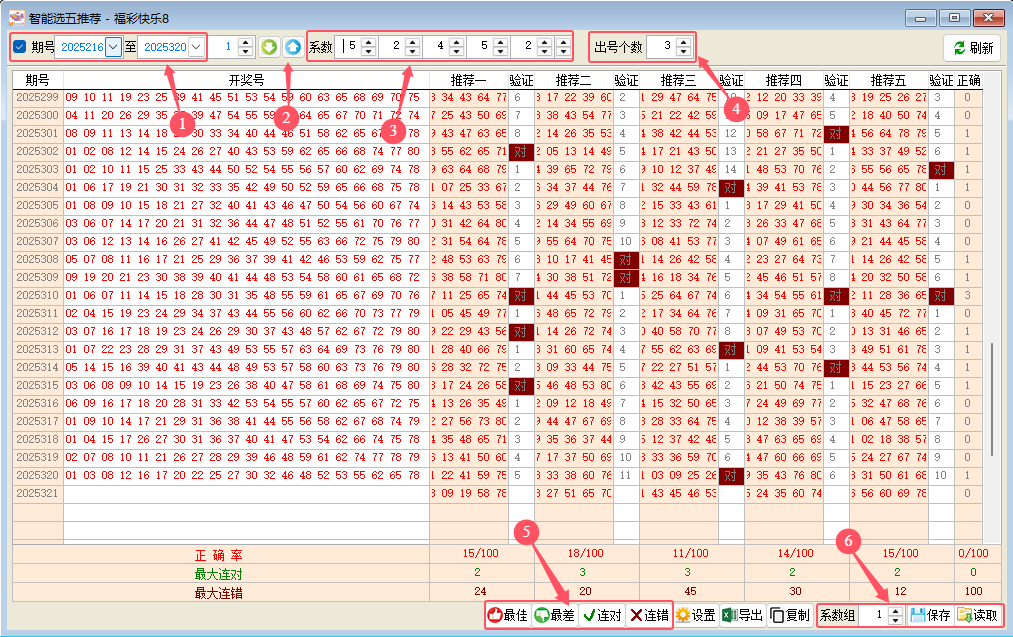
Task: Show 连错 consecutive-wrong results
Action: coord(648,616)
